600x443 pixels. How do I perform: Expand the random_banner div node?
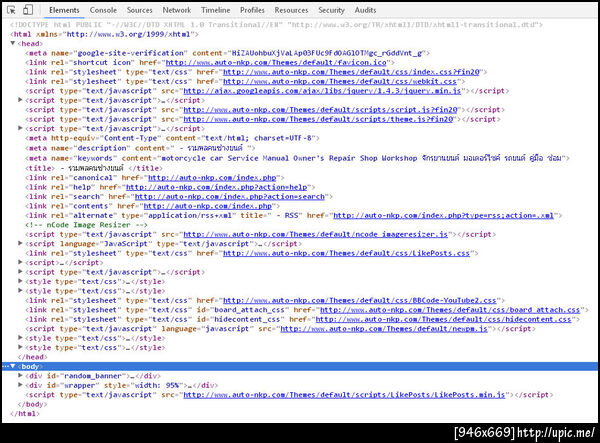[20, 376]
